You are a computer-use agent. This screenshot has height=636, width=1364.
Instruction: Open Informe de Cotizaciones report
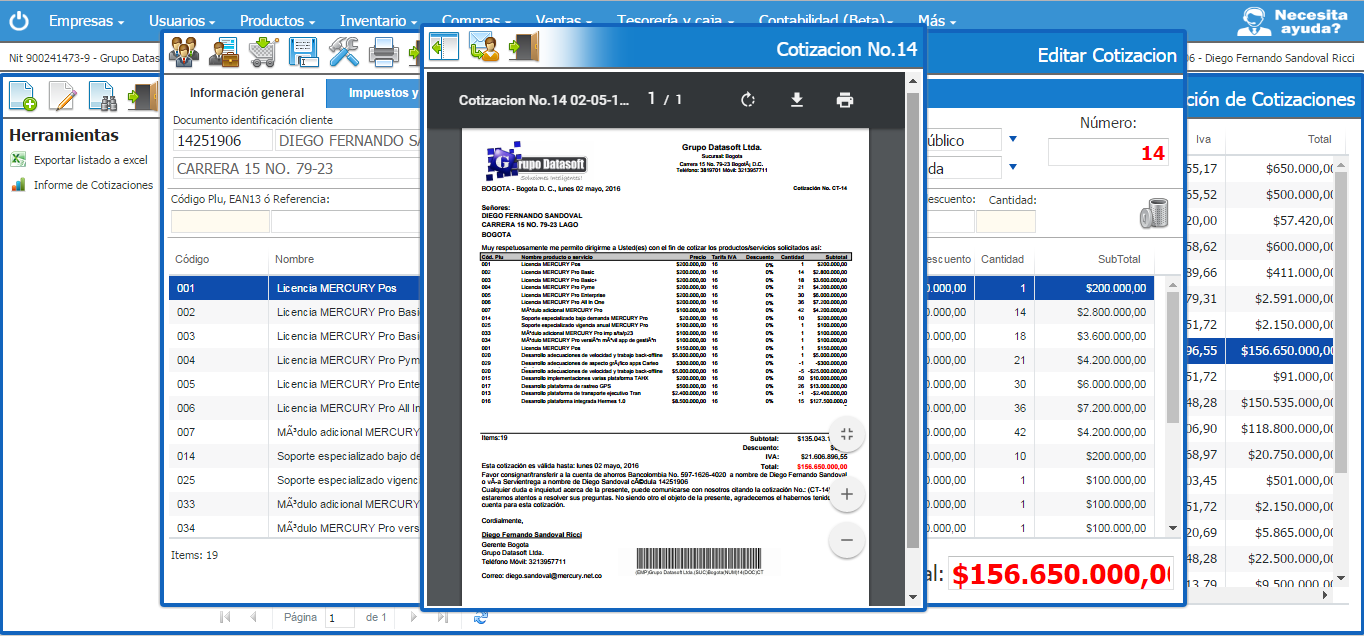click(x=93, y=185)
